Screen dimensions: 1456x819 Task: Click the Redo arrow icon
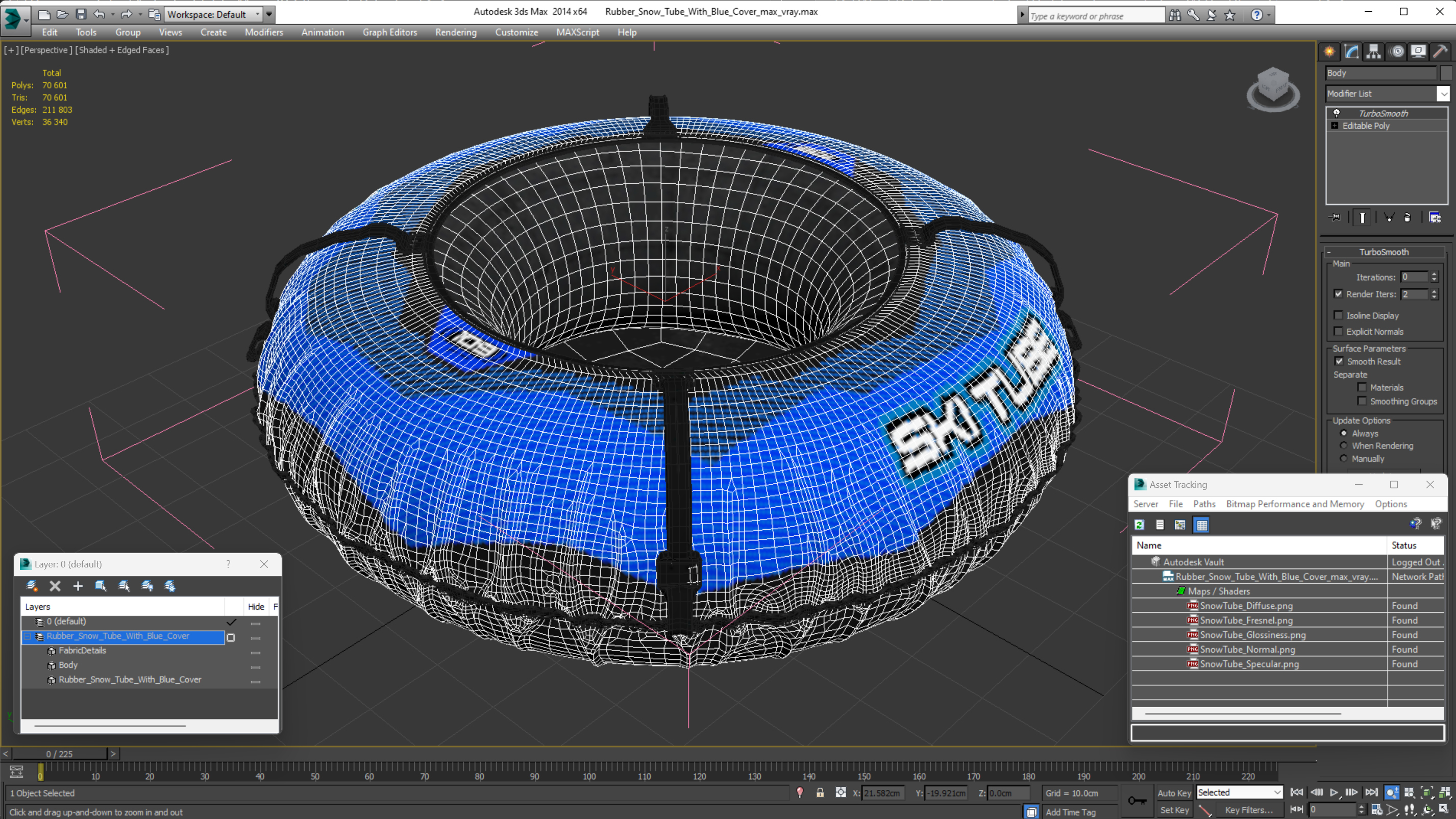point(126,14)
